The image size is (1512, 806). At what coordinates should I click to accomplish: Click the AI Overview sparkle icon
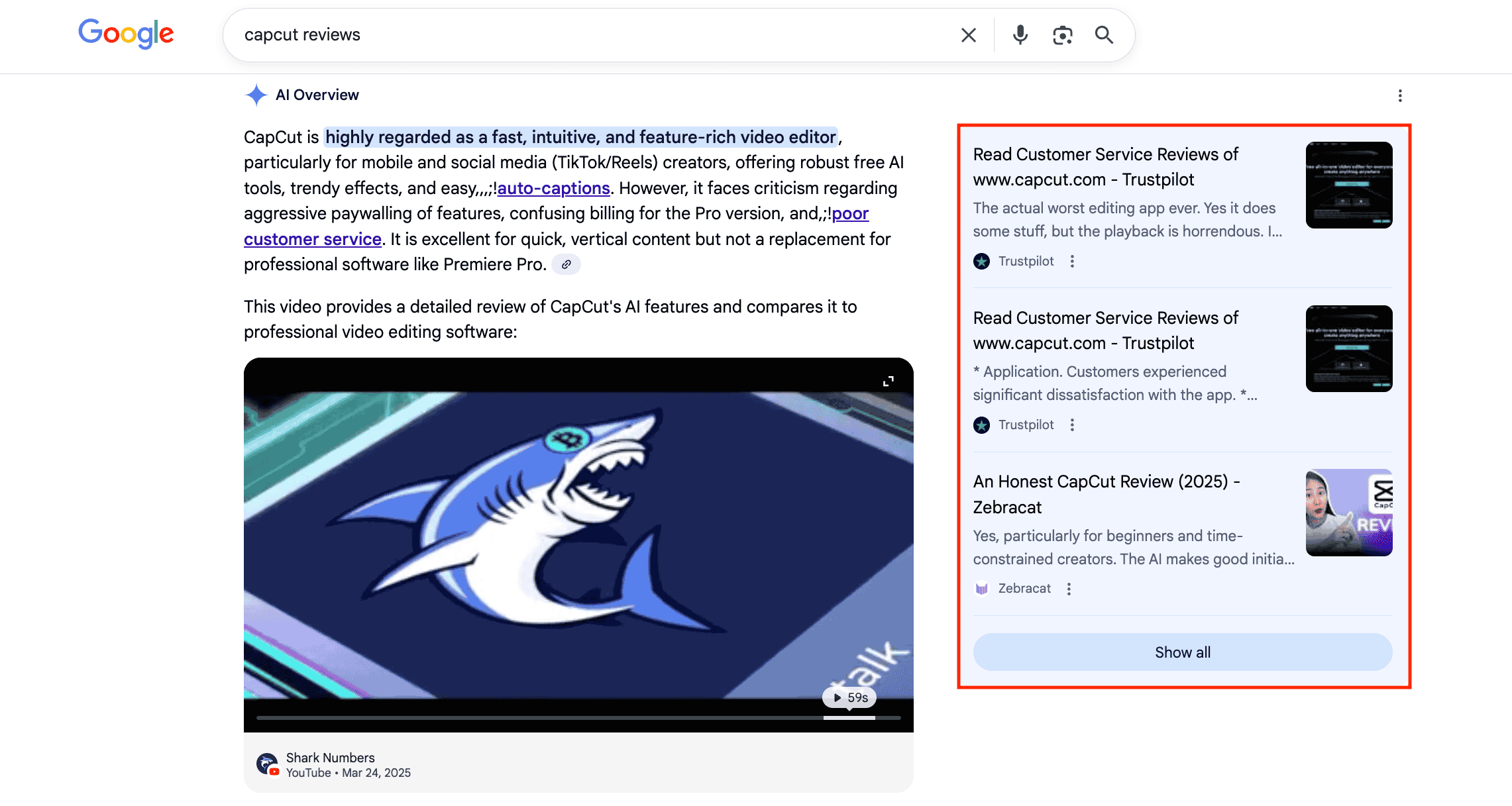[255, 95]
